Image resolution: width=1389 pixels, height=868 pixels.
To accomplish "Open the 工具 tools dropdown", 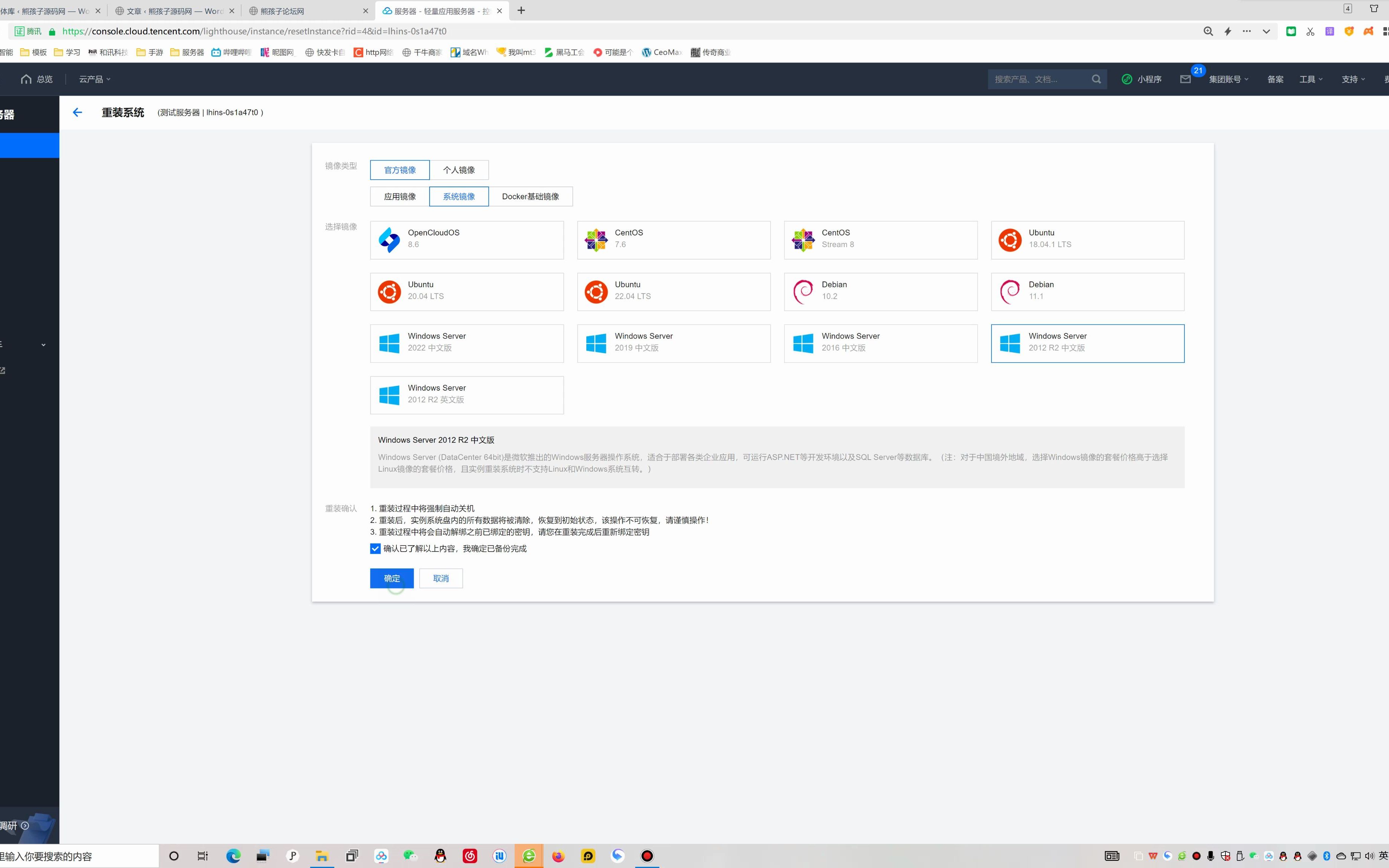I will [1310, 79].
